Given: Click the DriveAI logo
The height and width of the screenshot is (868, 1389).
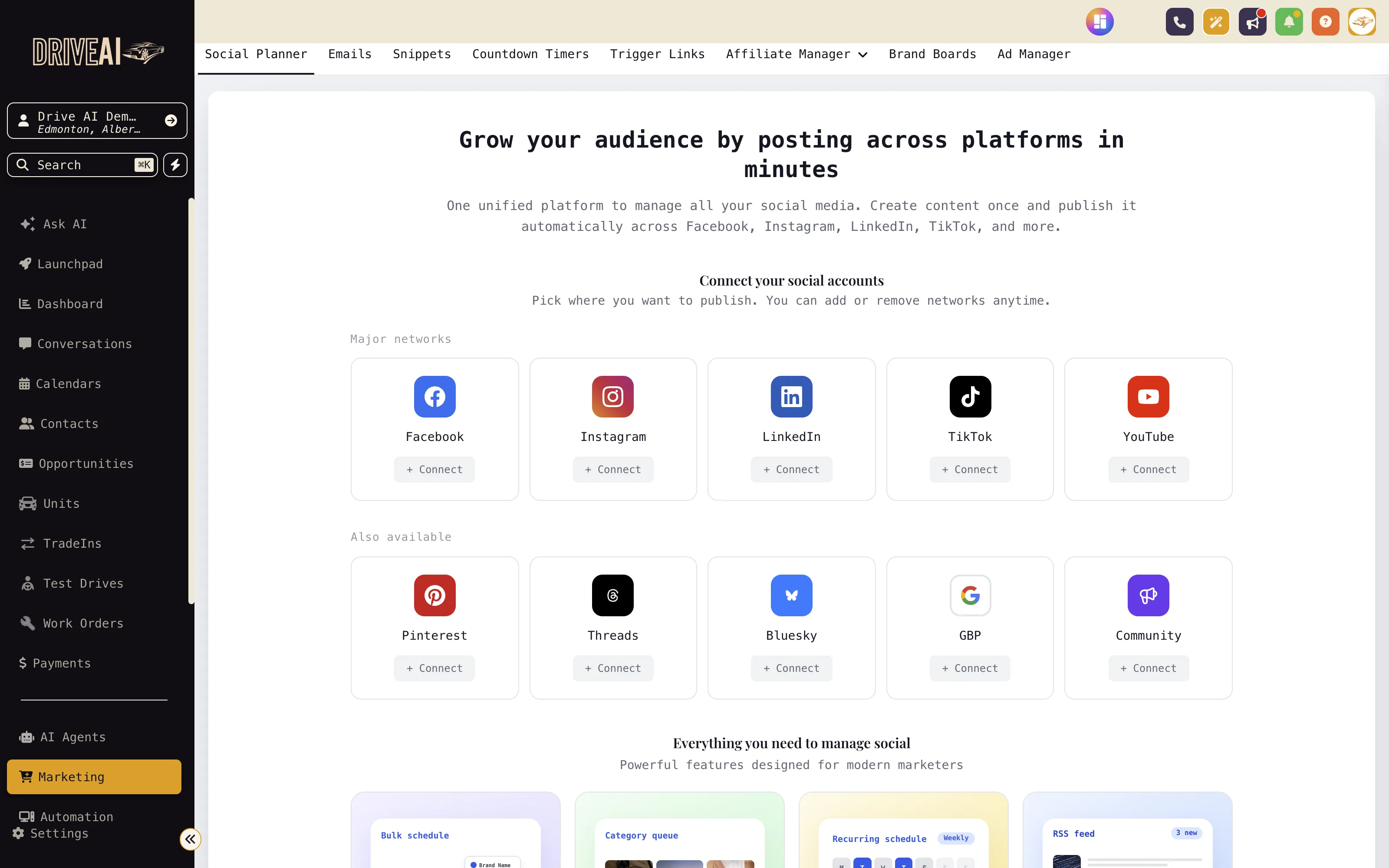Looking at the screenshot, I should (98, 52).
